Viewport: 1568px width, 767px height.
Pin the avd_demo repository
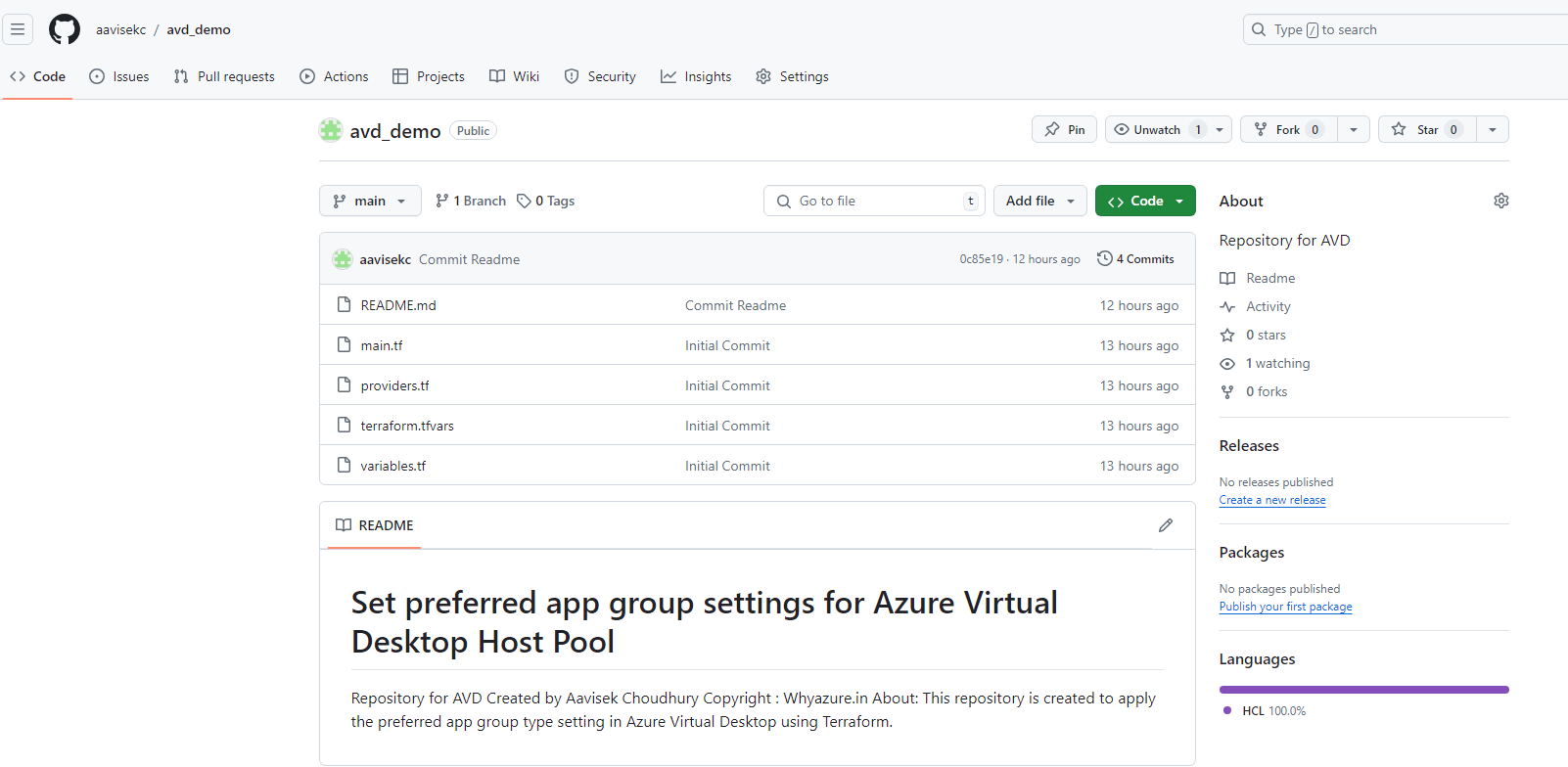pyautogui.click(x=1064, y=129)
